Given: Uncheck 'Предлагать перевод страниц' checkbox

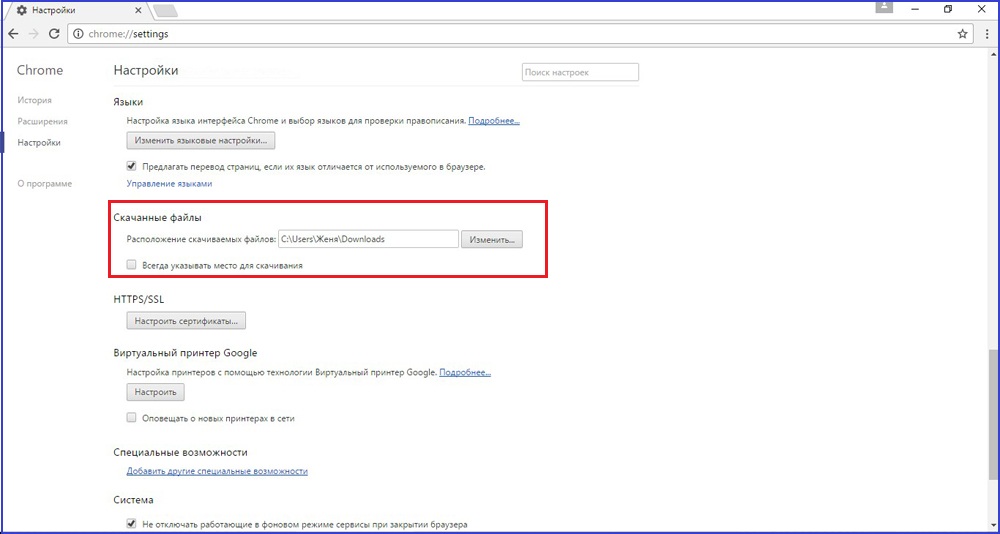Looking at the screenshot, I should (132, 166).
